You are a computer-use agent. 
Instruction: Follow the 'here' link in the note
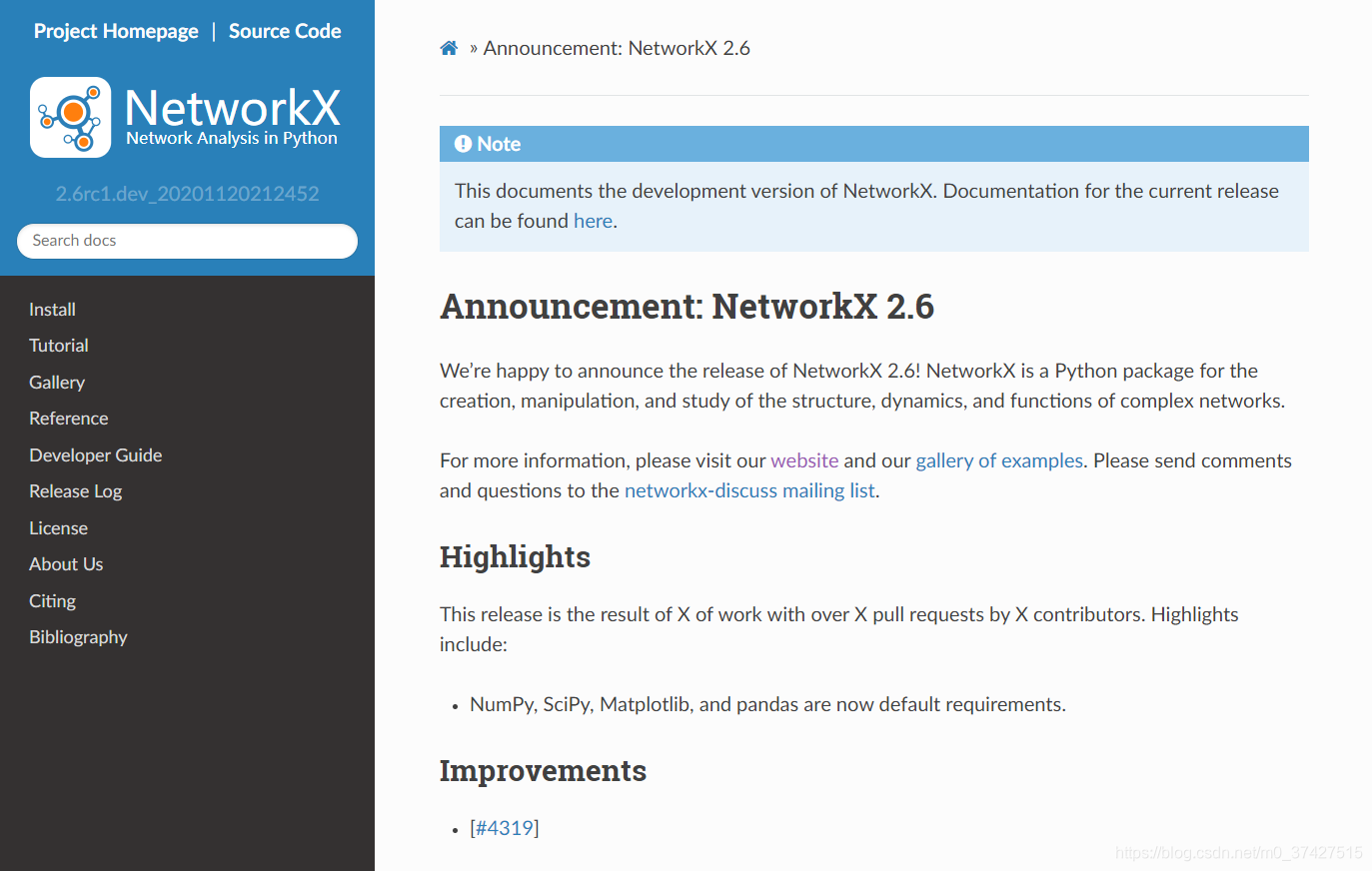[x=593, y=221]
